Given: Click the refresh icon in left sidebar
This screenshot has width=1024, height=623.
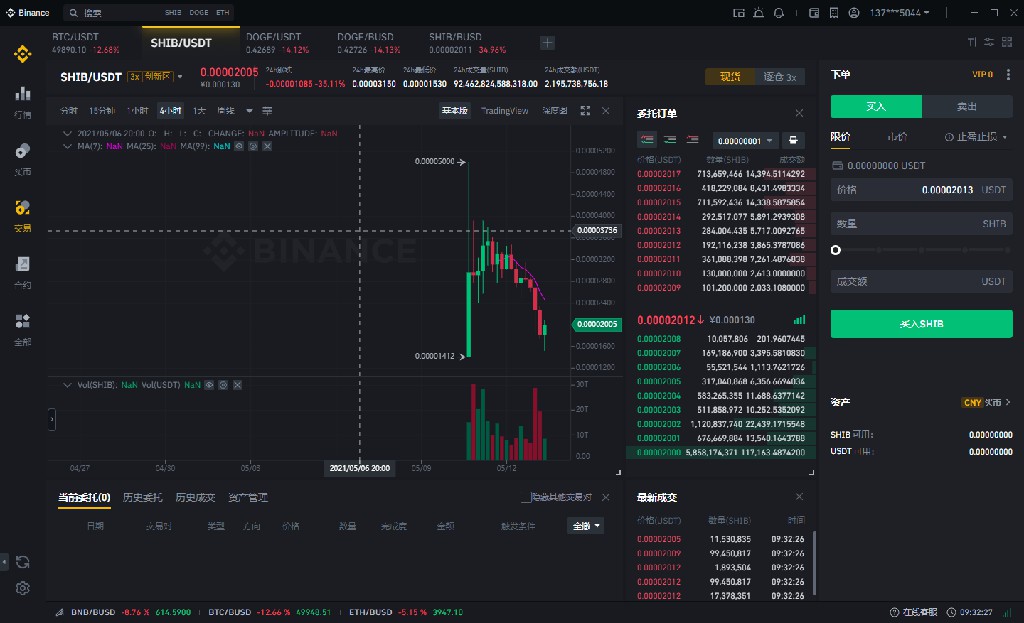Looking at the screenshot, I should [x=22, y=563].
